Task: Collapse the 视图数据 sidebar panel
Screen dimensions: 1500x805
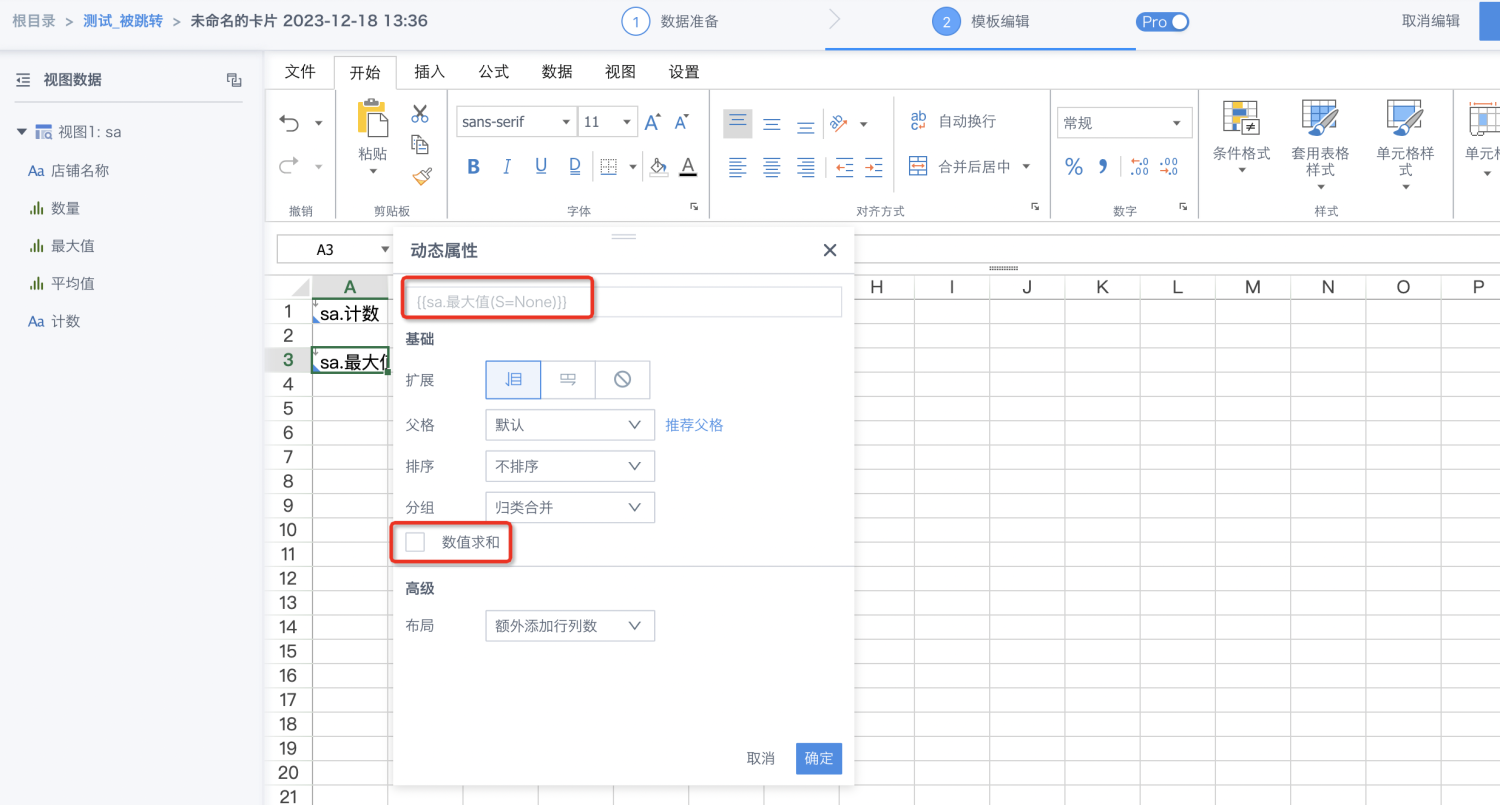Action: tap(23, 80)
